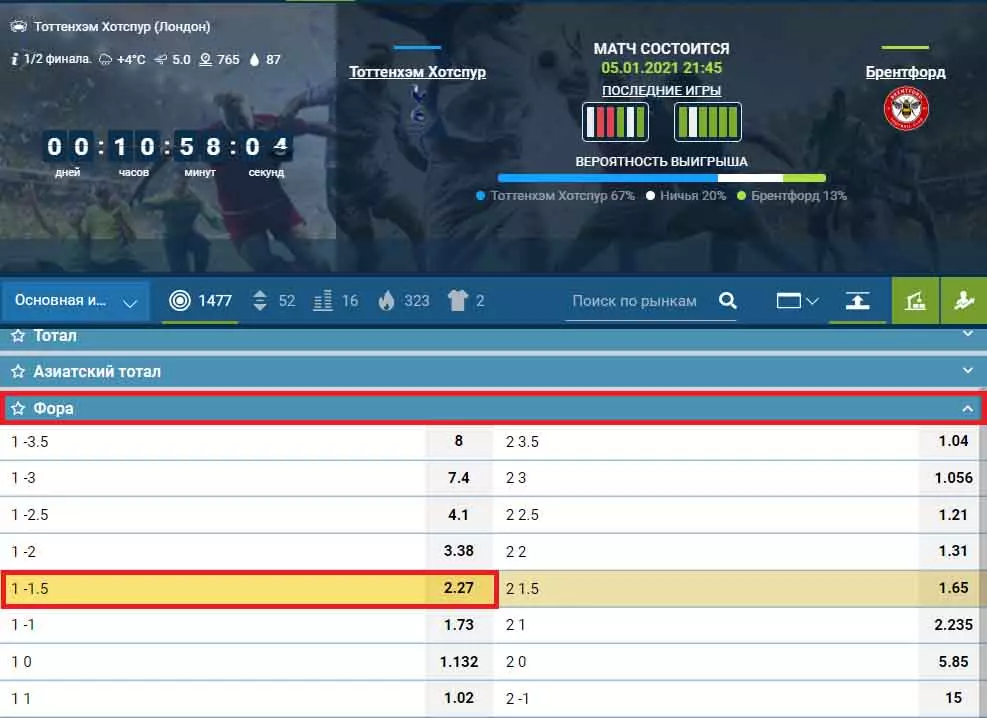This screenshot has height=718, width=987.
Task: Open the Основная и... dropdown
Action: point(76,301)
